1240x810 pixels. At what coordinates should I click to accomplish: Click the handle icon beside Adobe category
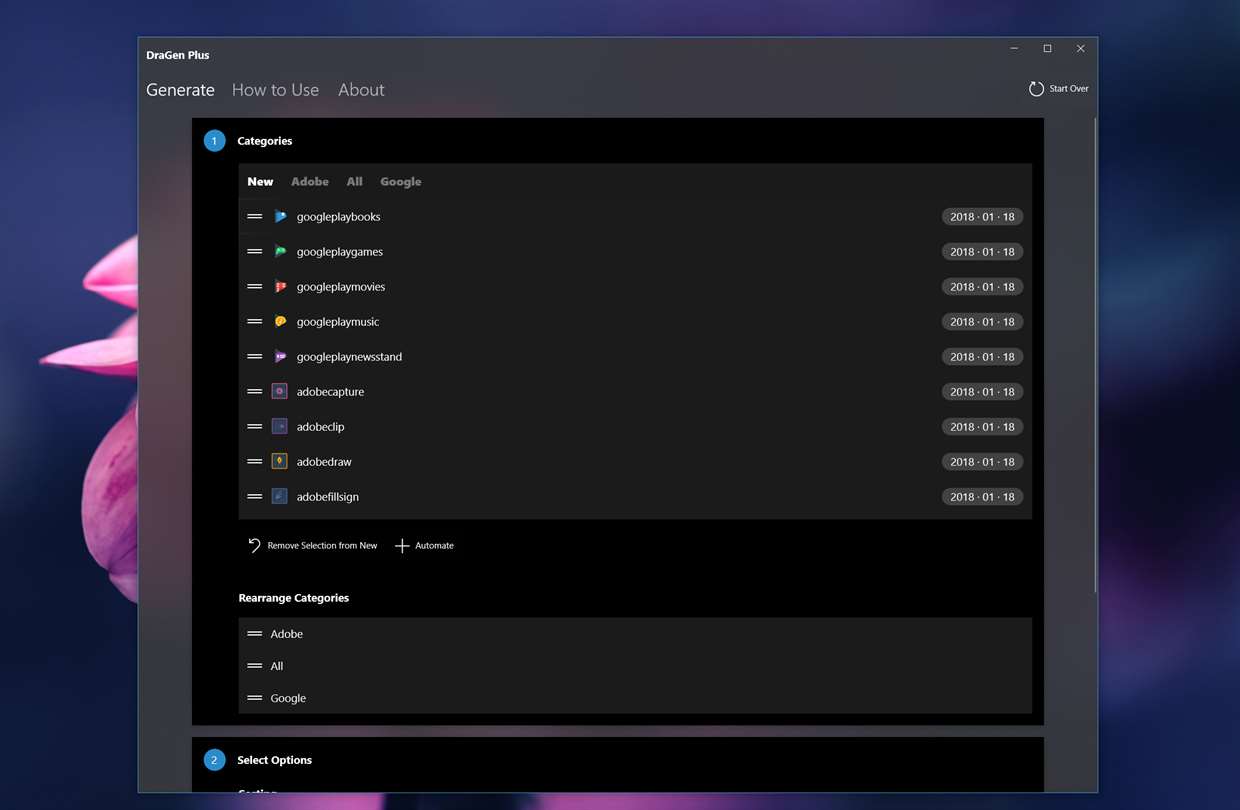tap(255, 634)
